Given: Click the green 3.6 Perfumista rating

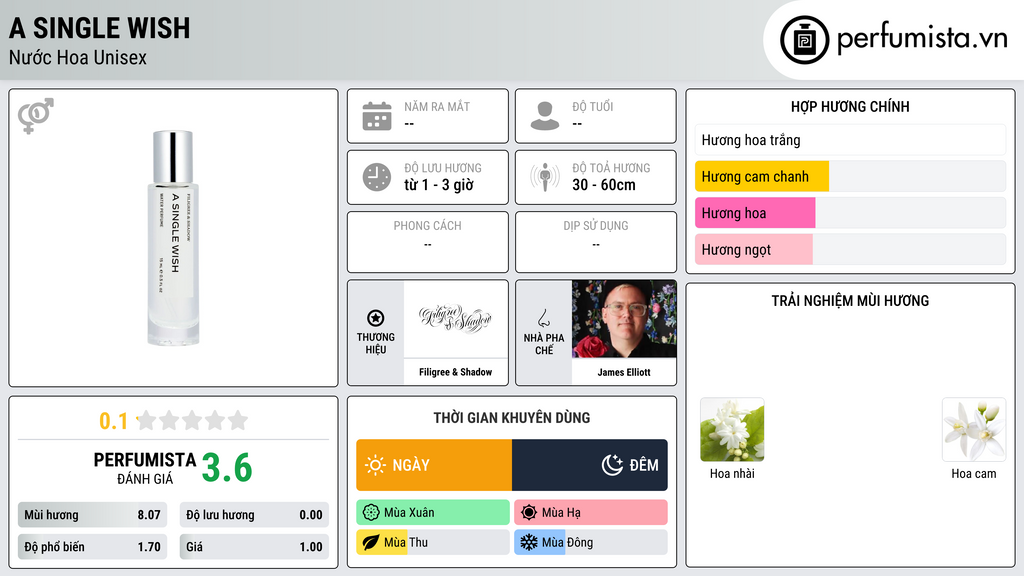Looking at the screenshot, I should coord(227,468).
